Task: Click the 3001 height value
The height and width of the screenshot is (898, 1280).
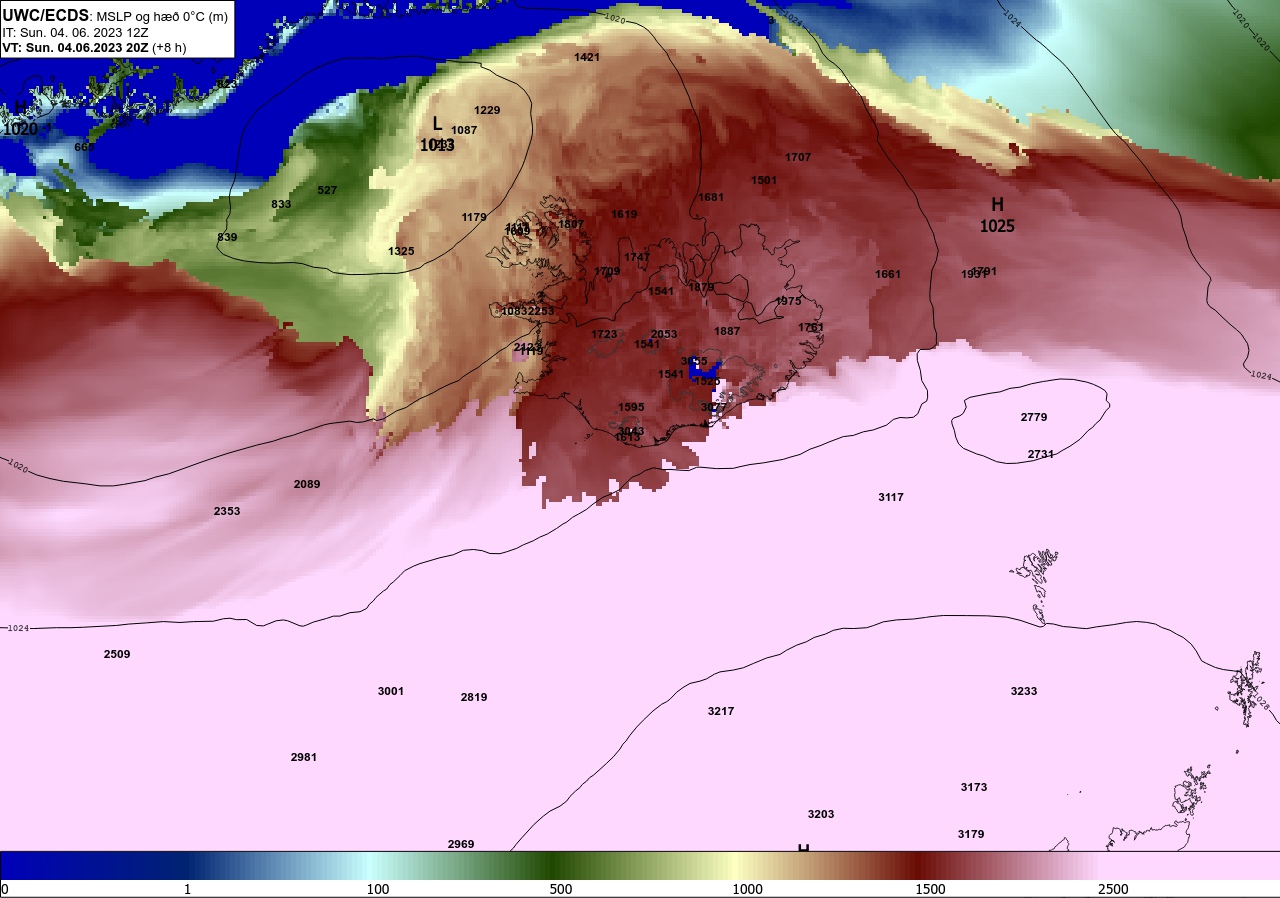Action: pos(391,691)
